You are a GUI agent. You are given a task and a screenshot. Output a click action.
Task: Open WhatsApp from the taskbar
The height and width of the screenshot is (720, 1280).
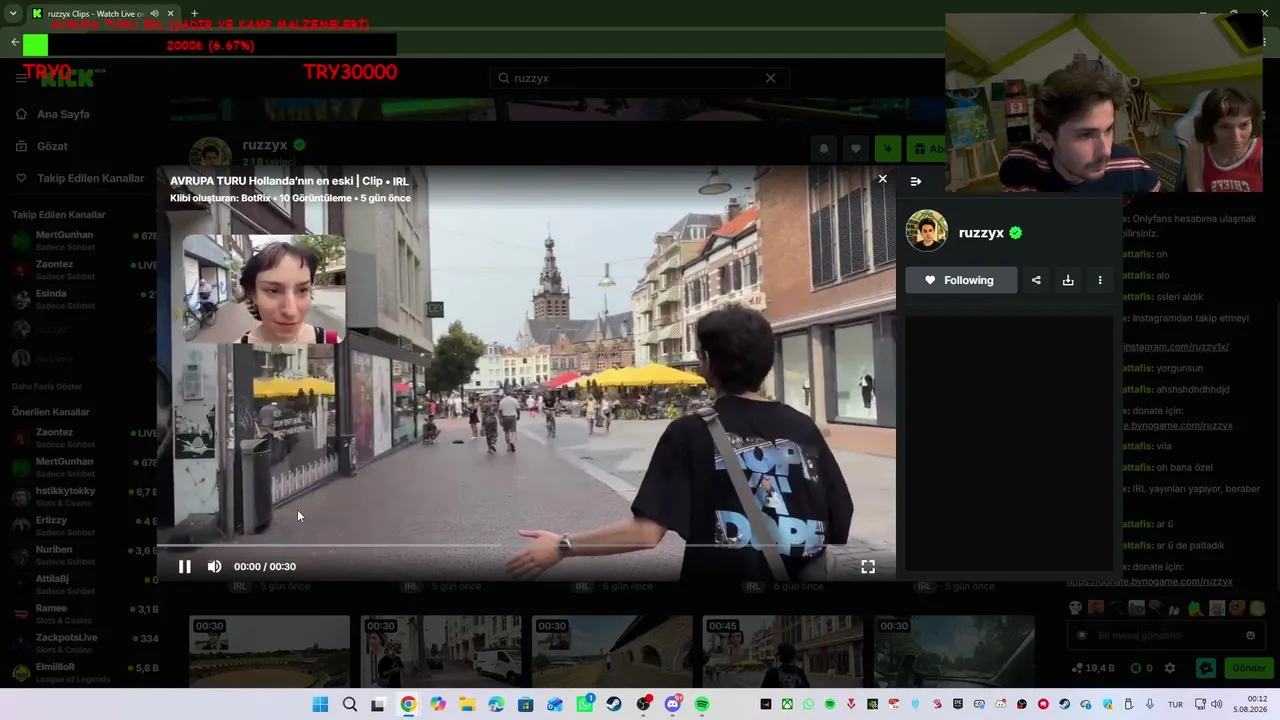584,704
